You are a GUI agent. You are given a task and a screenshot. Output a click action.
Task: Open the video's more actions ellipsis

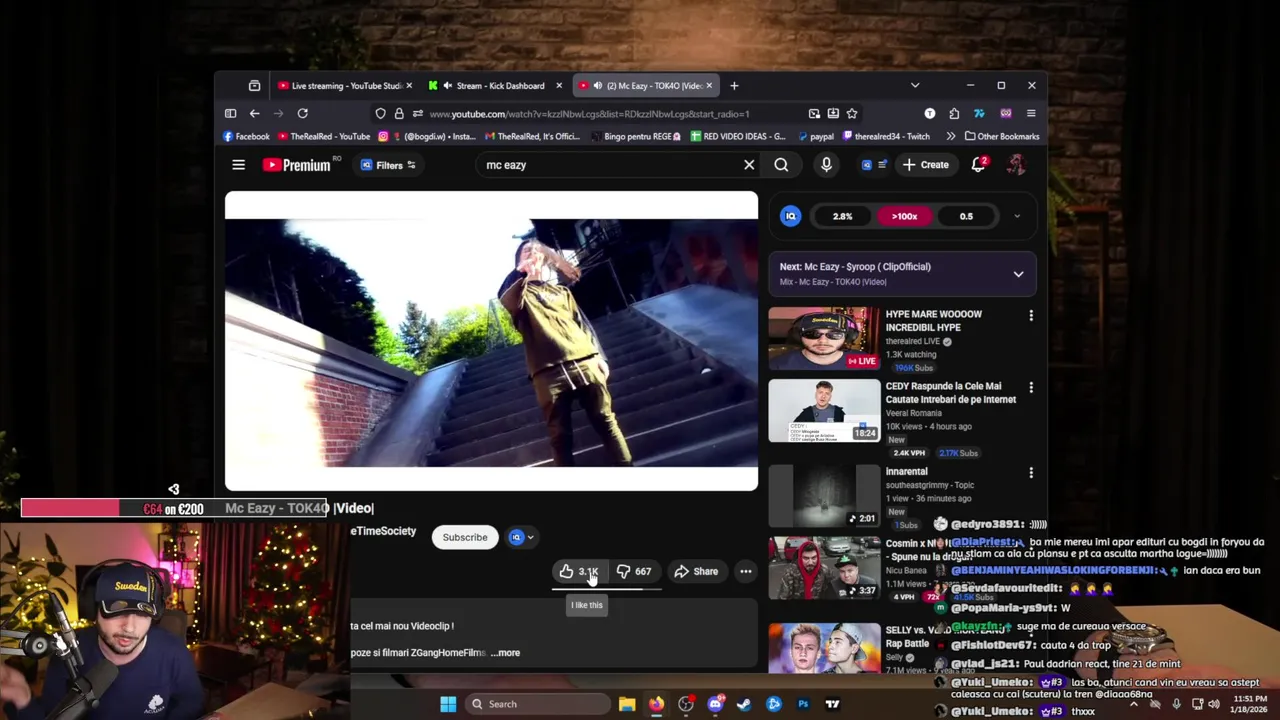click(745, 571)
